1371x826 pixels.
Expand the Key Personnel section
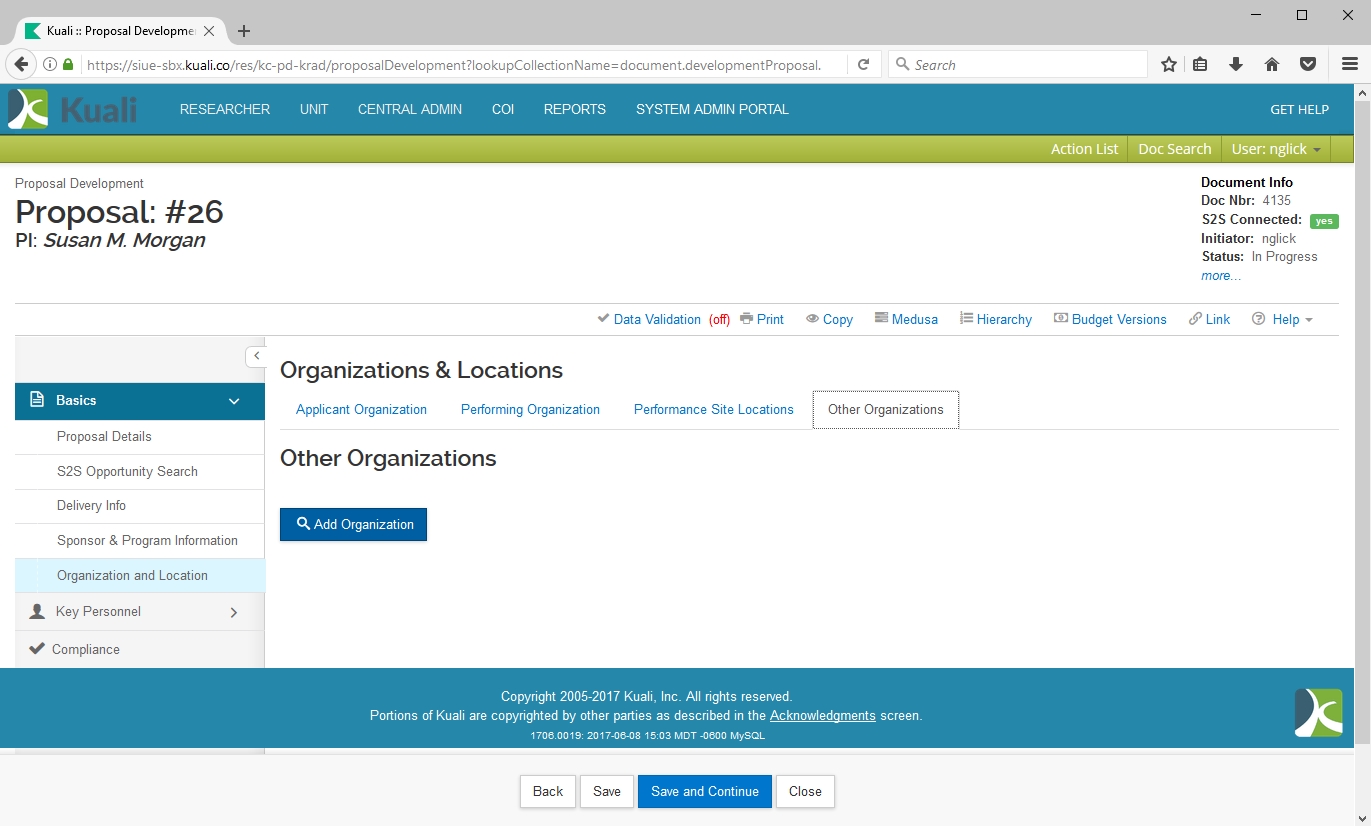click(233, 612)
